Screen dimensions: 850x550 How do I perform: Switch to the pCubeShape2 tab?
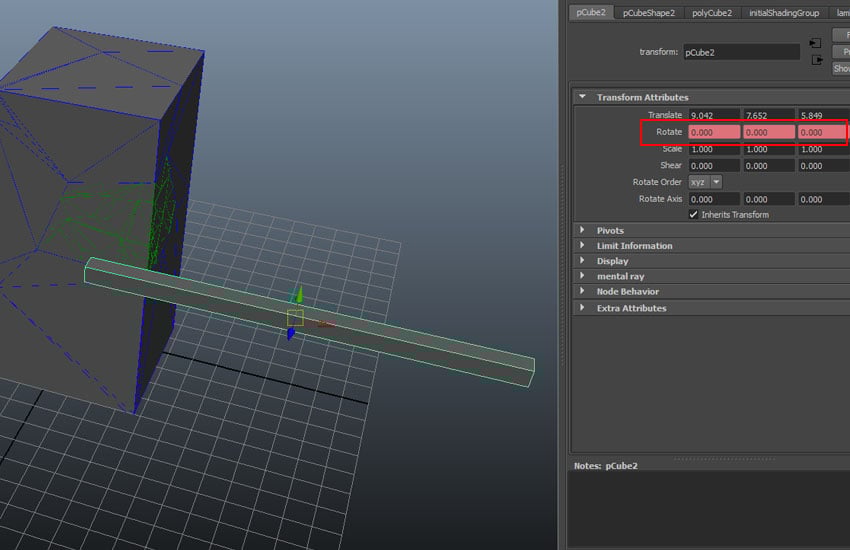[x=648, y=13]
